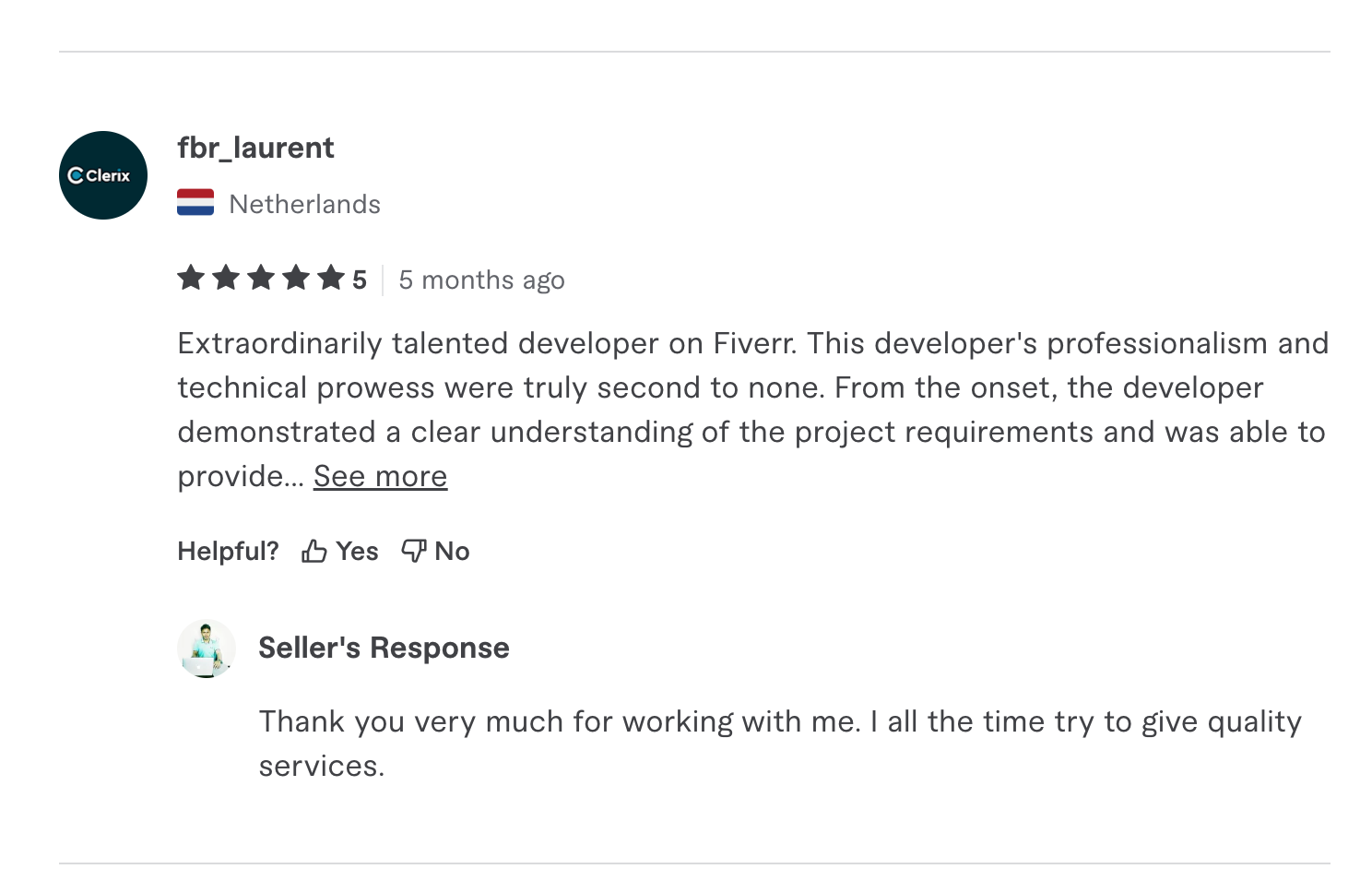This screenshot has width=1372, height=881.
Task: Click the Seller's Response heading
Action: pyautogui.click(x=384, y=648)
